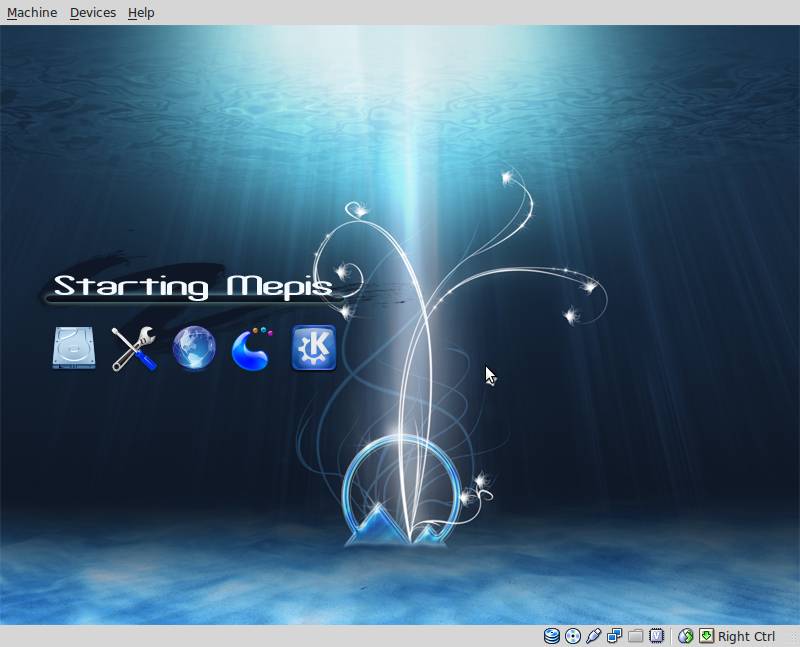This screenshot has height=647, width=800.
Task: Click the mouse integration status icon
Action: (686, 636)
